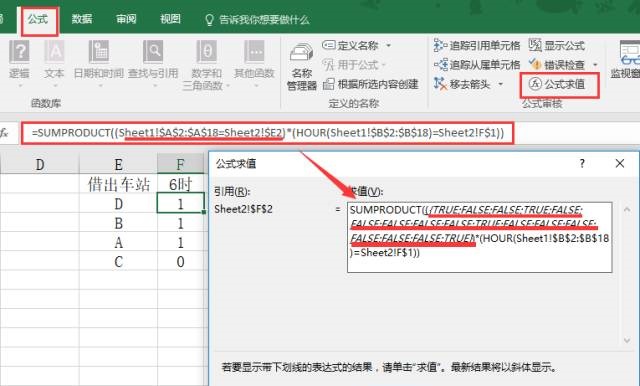The width and height of the screenshot is (640, 386).
Task: Open the 名称管理器 Name Manager
Action: (x=302, y=67)
